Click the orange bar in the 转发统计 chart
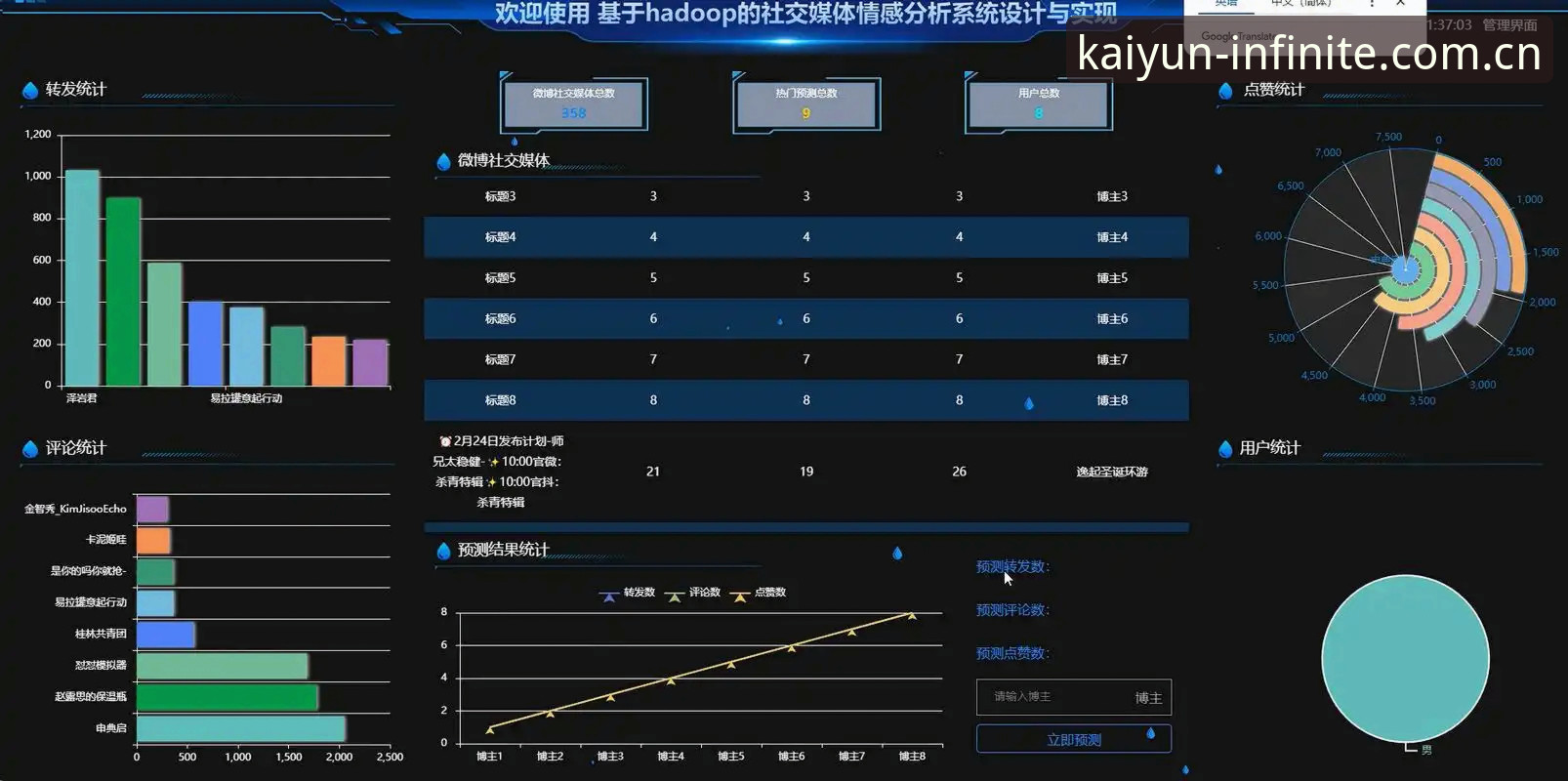 329,361
